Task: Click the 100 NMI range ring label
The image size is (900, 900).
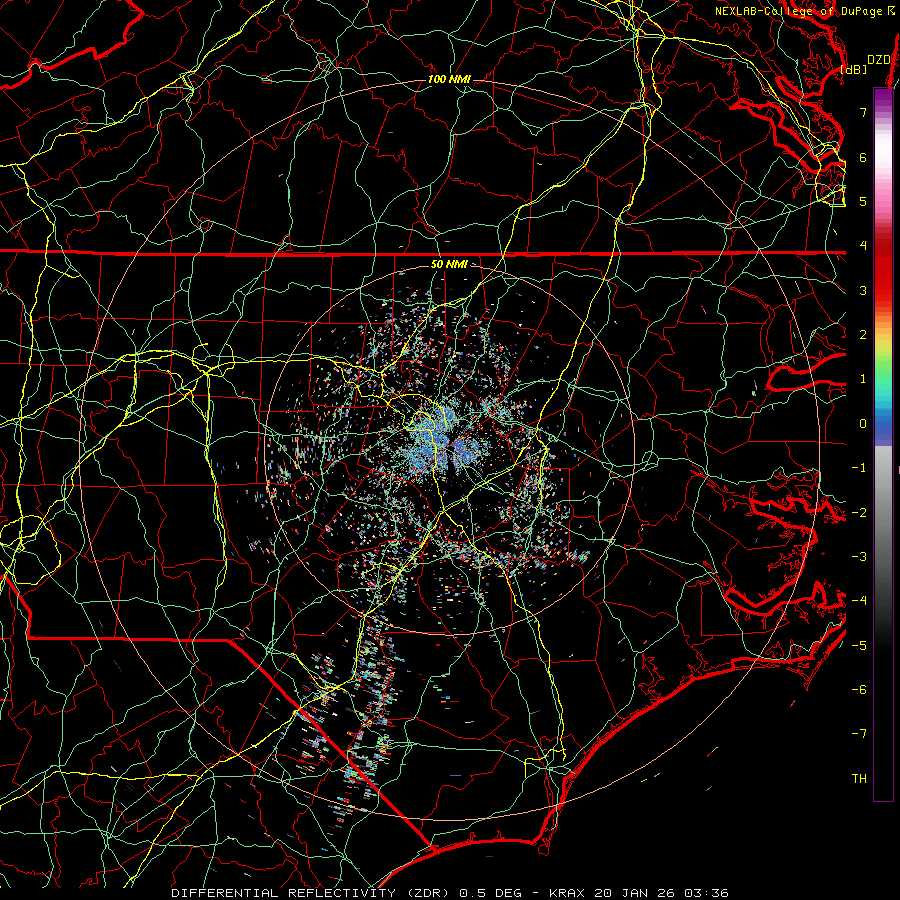Action: [x=449, y=79]
